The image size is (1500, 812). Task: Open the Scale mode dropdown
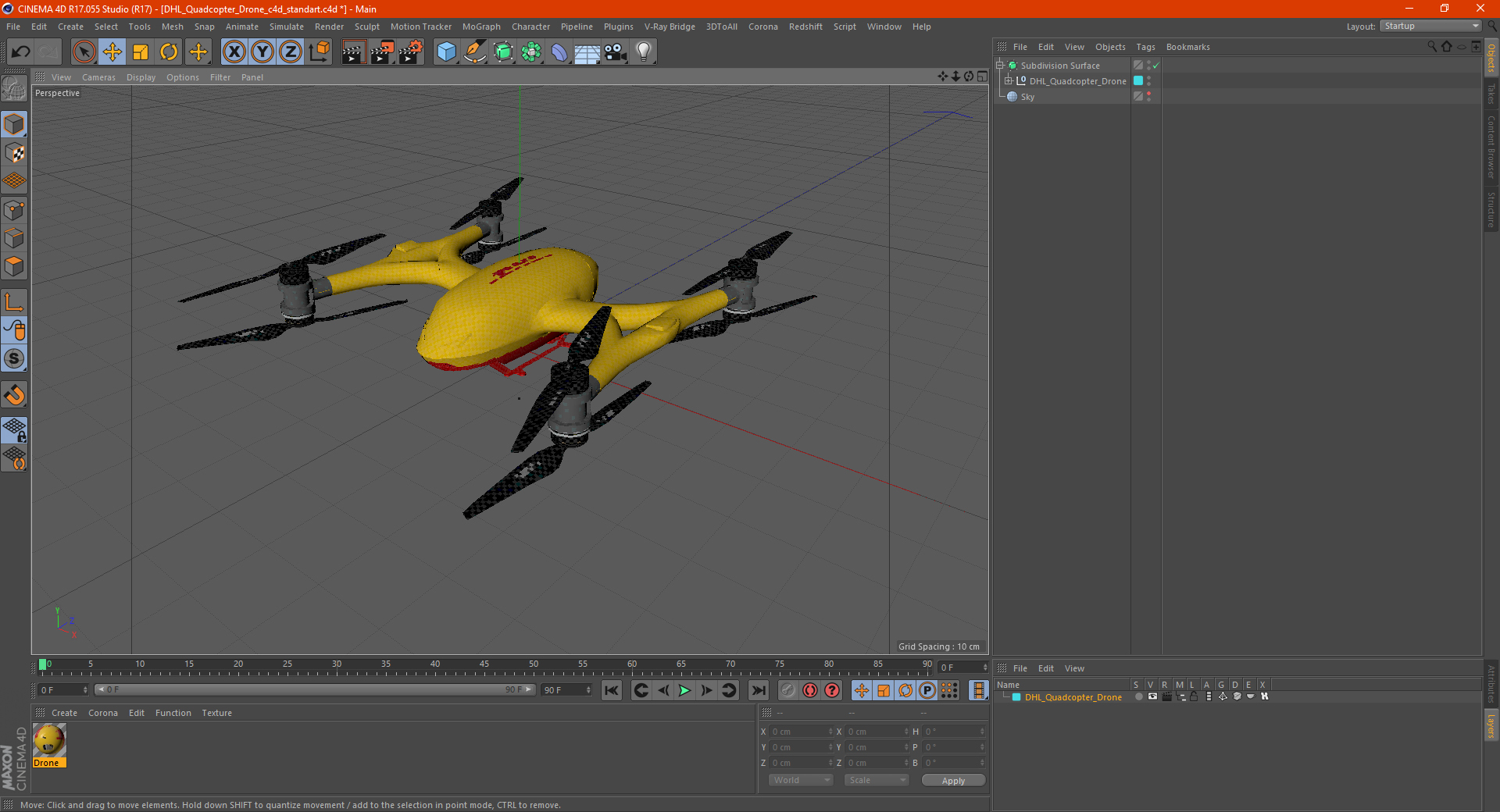coord(877,780)
